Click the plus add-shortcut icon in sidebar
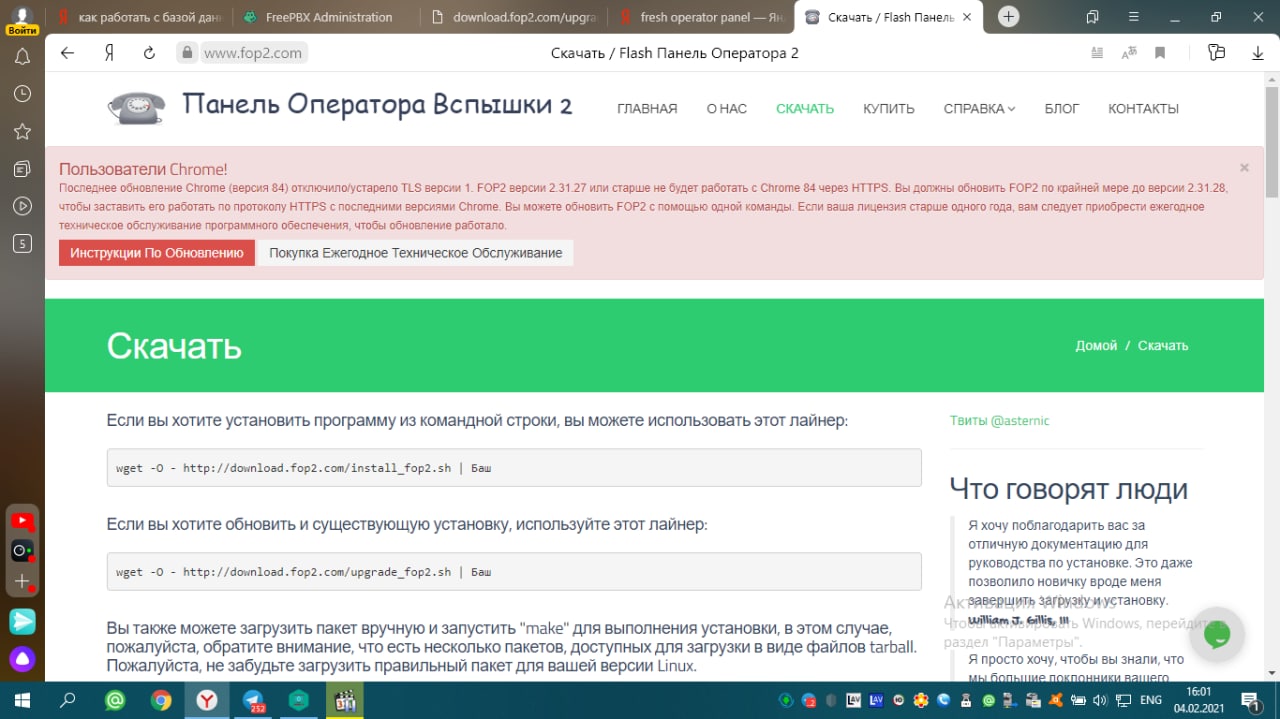The height and width of the screenshot is (719, 1280). point(22,581)
